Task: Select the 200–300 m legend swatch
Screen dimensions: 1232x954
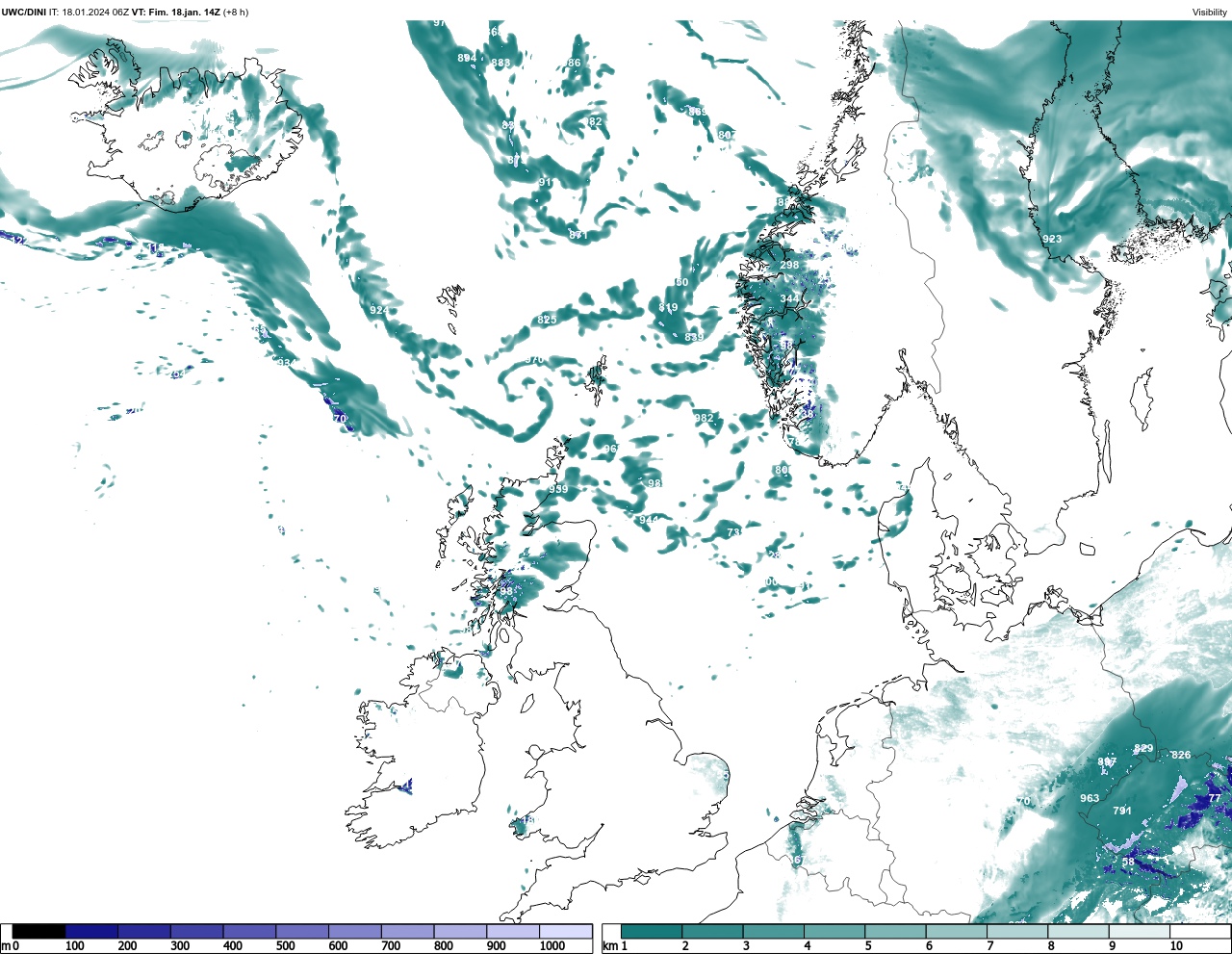Action: click(144, 932)
